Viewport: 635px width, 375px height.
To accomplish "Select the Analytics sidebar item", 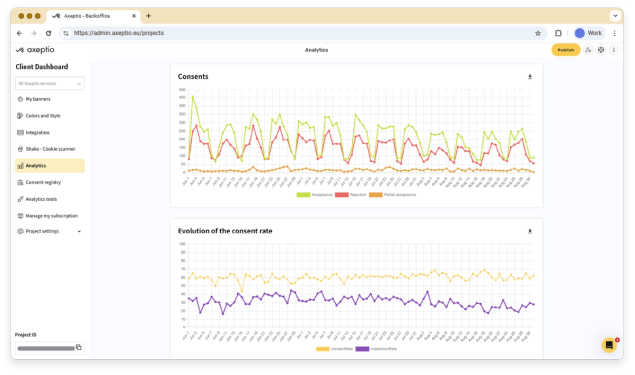I will coord(49,166).
